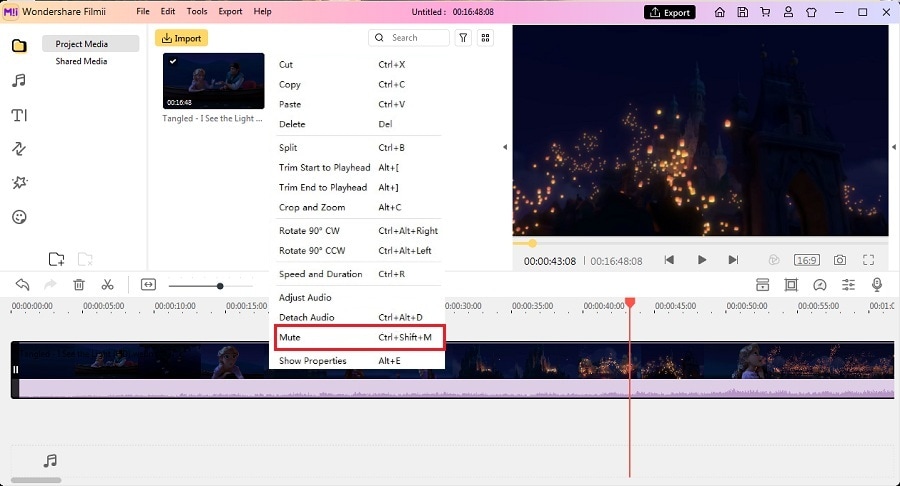900x486 pixels.
Task: Open the Tools menu
Action: (197, 11)
